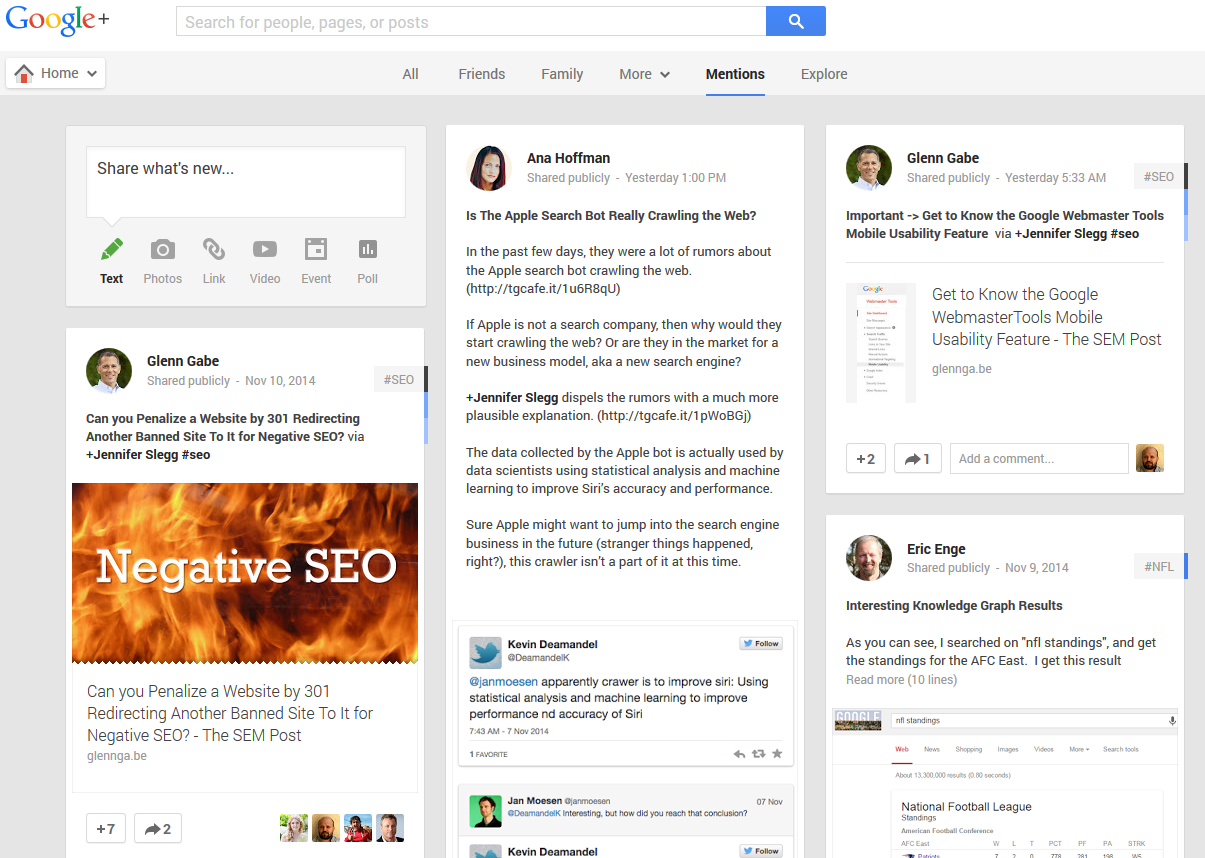
Task: Toggle +2 on the Webmaster Tools post
Action: click(866, 459)
